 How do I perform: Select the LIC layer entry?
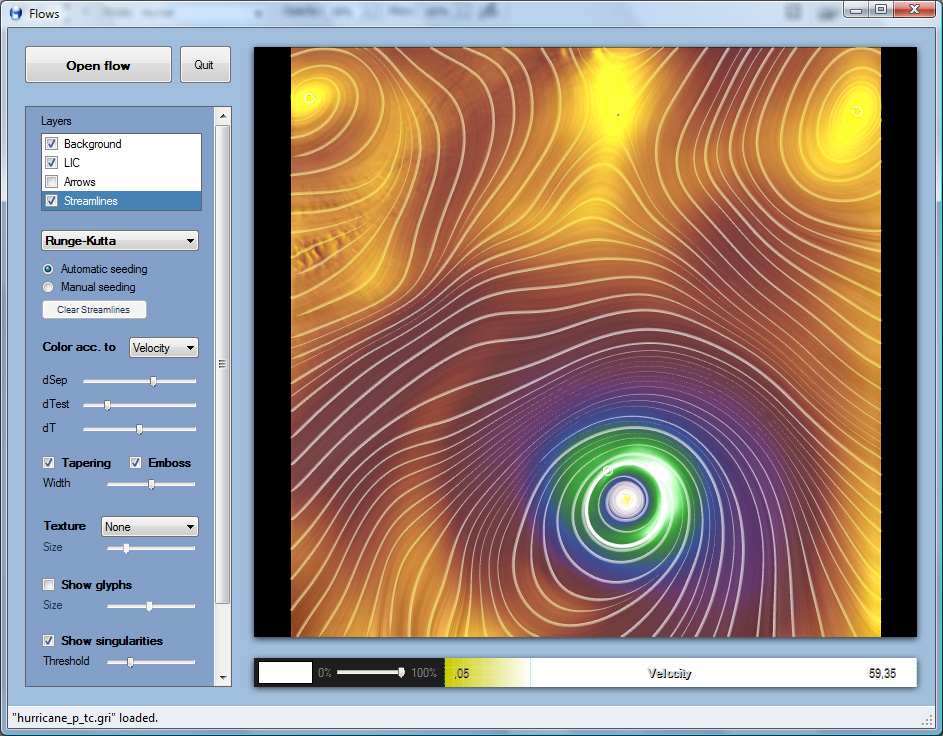(72, 163)
